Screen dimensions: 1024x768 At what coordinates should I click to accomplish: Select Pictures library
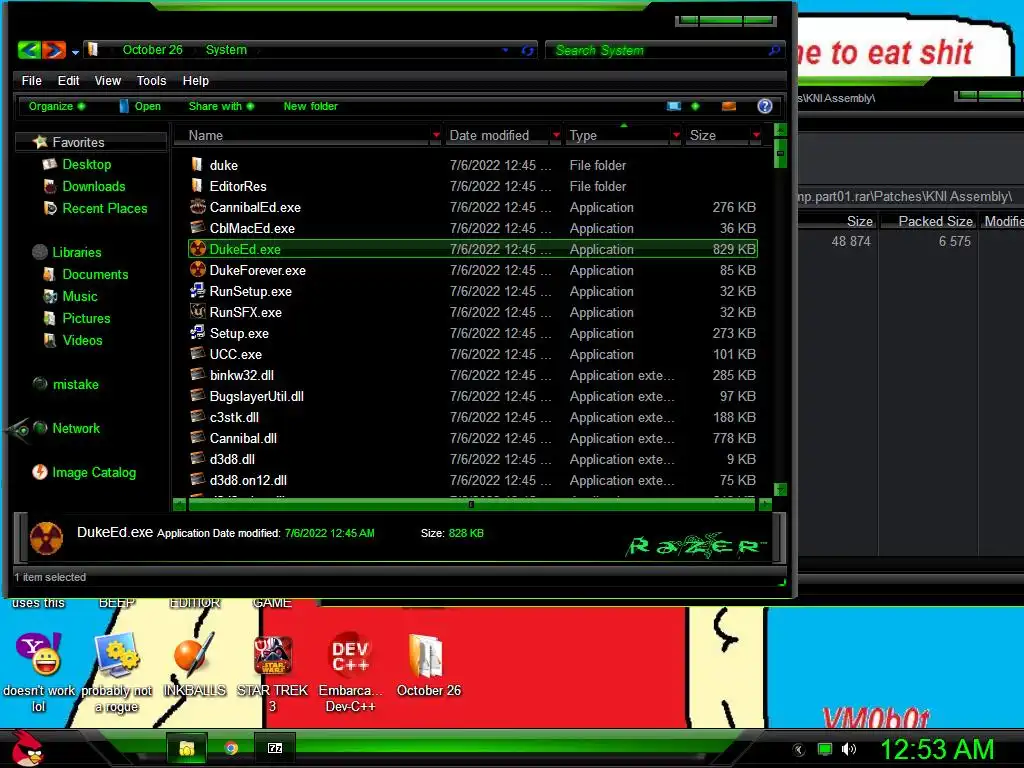[86, 319]
